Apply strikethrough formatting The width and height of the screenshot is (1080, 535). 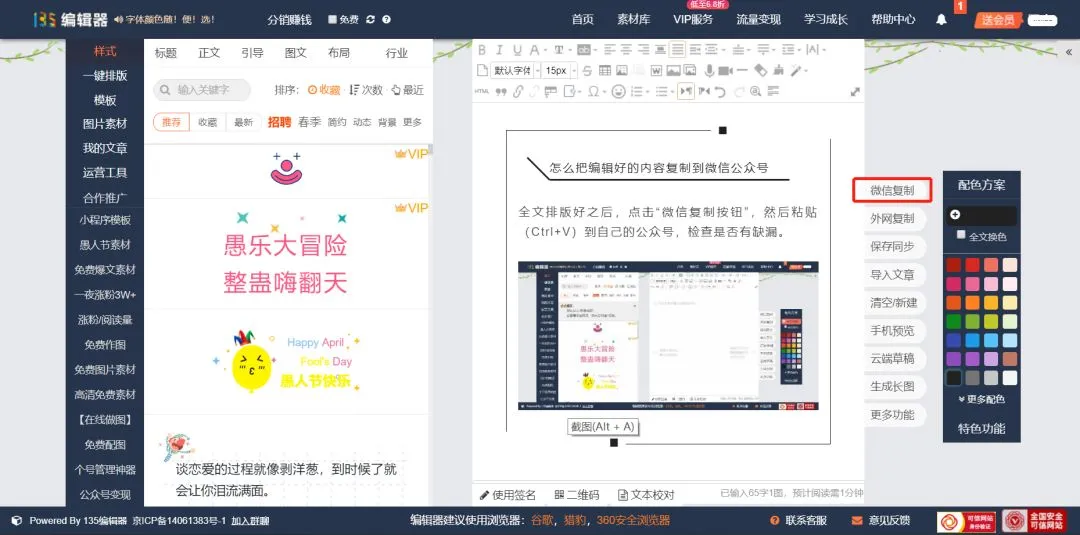click(587, 70)
